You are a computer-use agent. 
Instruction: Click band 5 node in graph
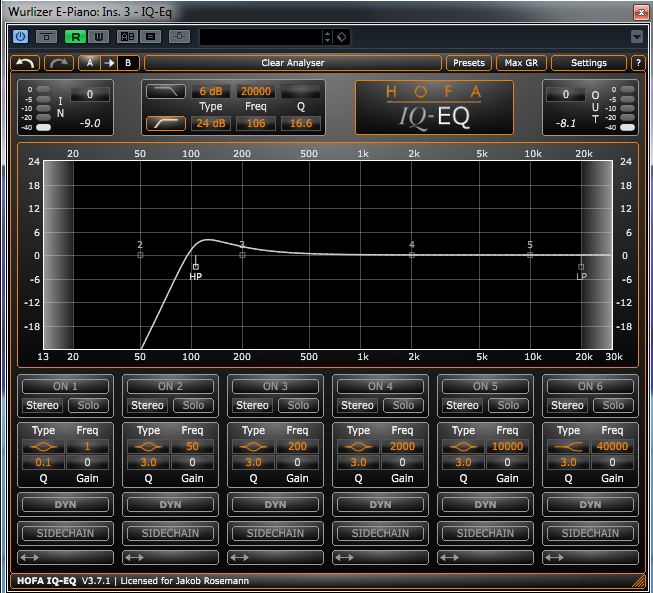point(530,255)
